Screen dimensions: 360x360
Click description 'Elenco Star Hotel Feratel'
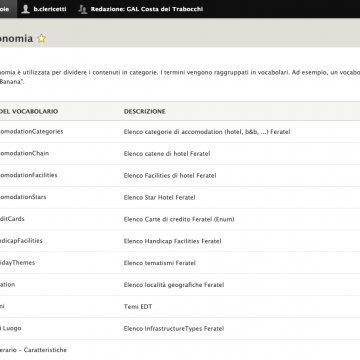(160, 197)
